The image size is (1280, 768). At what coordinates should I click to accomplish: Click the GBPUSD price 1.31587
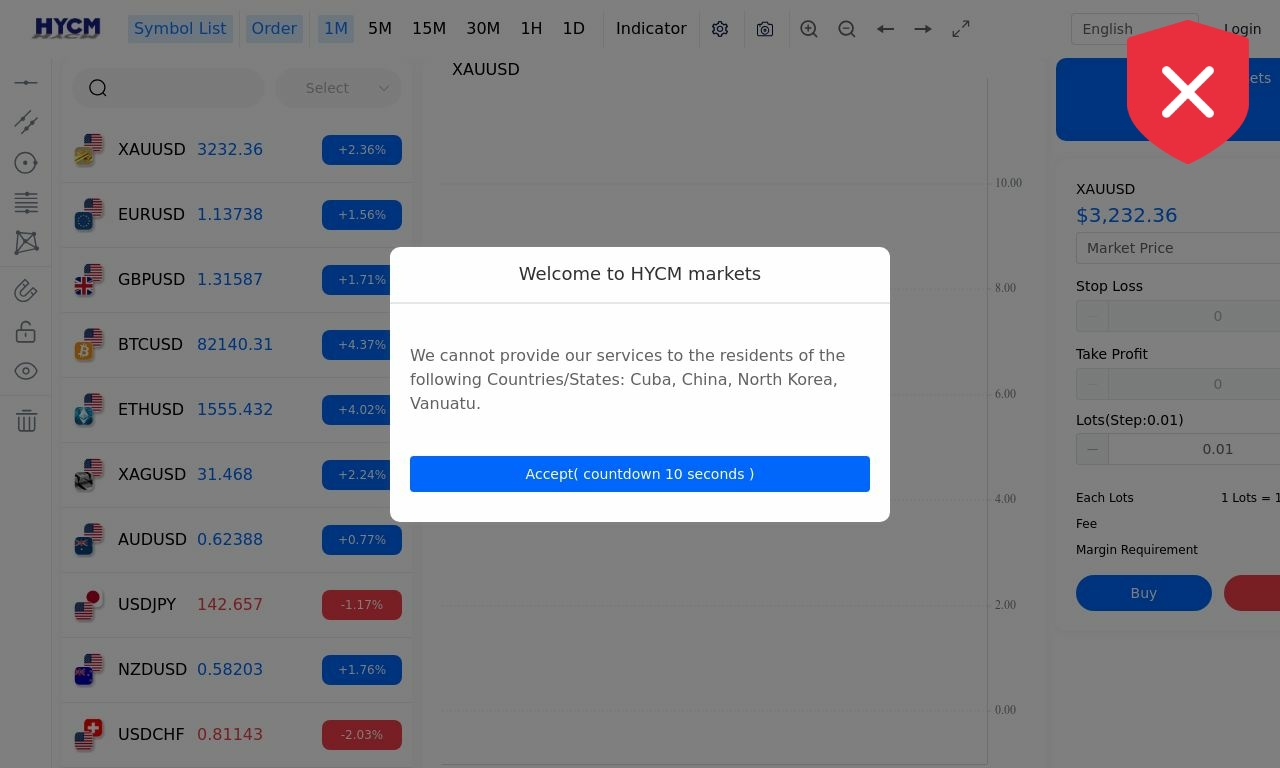pyautogui.click(x=230, y=279)
